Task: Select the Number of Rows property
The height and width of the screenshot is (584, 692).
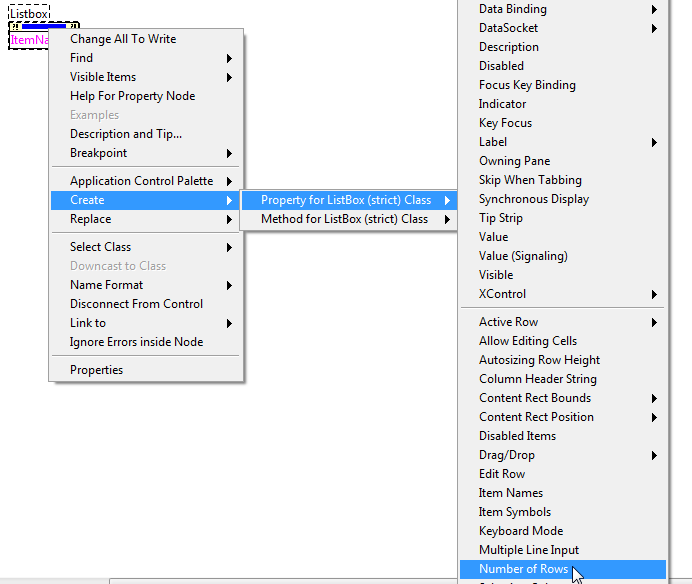Action: (563, 569)
